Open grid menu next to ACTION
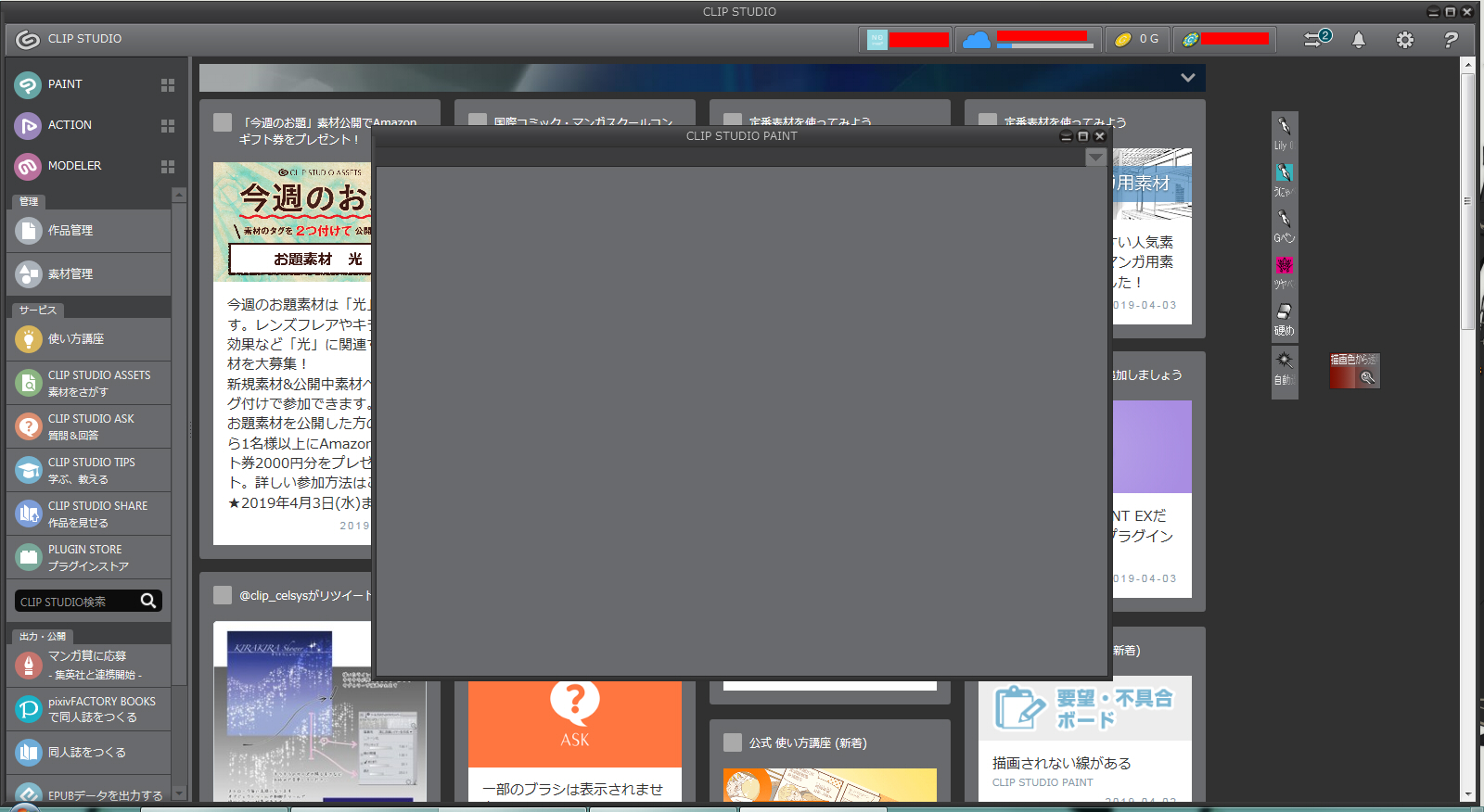Viewport: 1484px width, 812px height. point(168,126)
